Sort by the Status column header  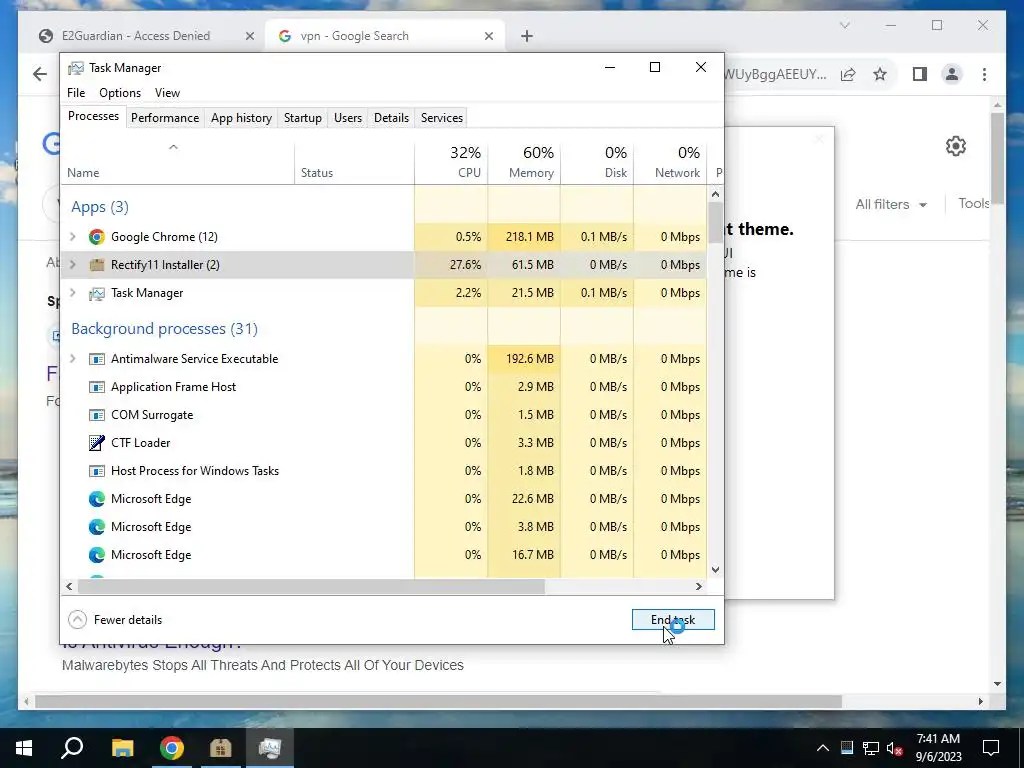pos(354,162)
